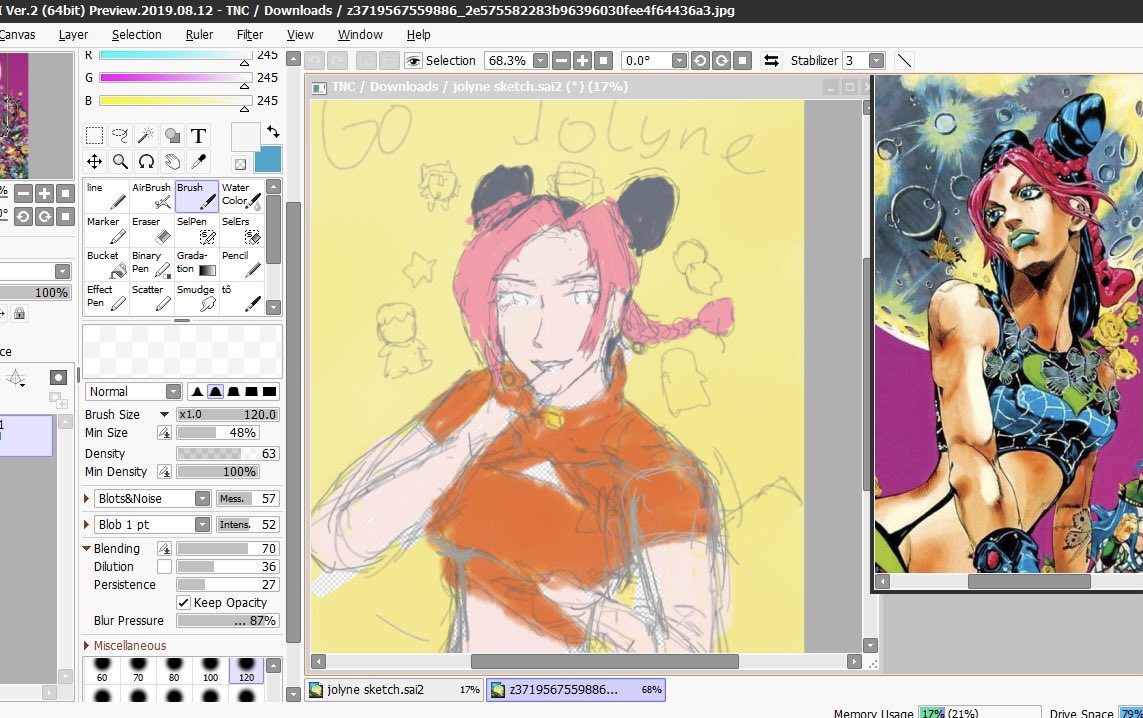Swap foreground and background colors
The height and width of the screenshot is (718, 1143).
[x=273, y=132]
